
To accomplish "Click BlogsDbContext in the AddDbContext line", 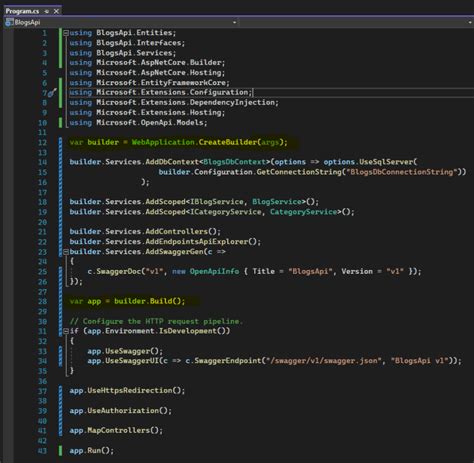I will [234, 162].
